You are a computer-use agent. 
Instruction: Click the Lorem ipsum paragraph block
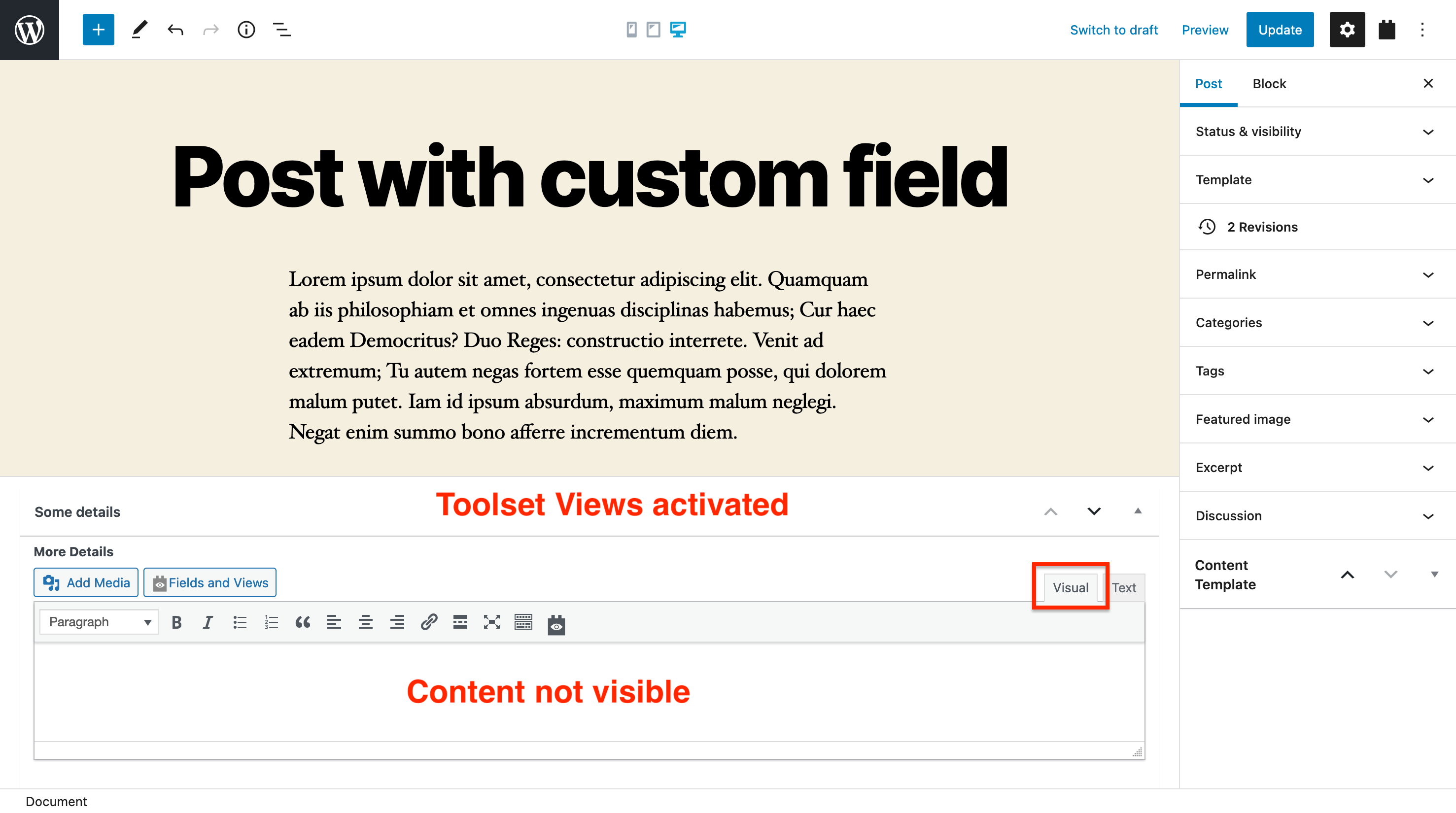pos(588,355)
